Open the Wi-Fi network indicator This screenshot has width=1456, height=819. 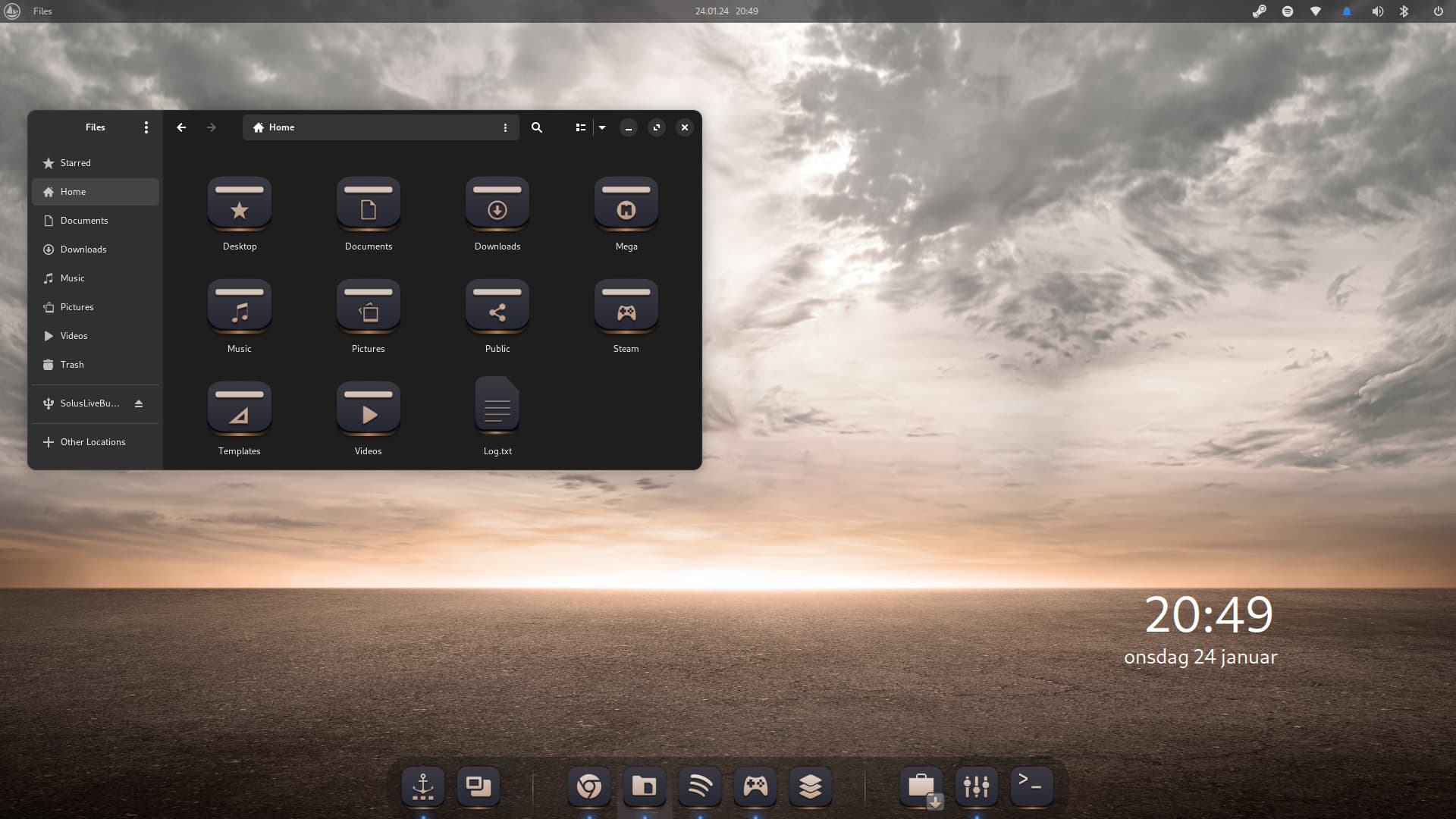click(1316, 11)
